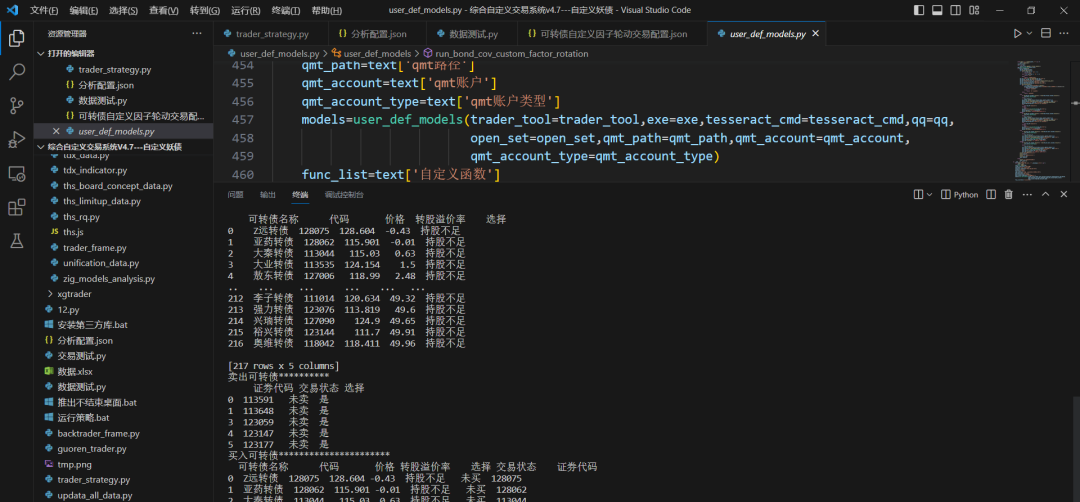
Task: Open the run options dropdown arrow
Action: 1030,34
